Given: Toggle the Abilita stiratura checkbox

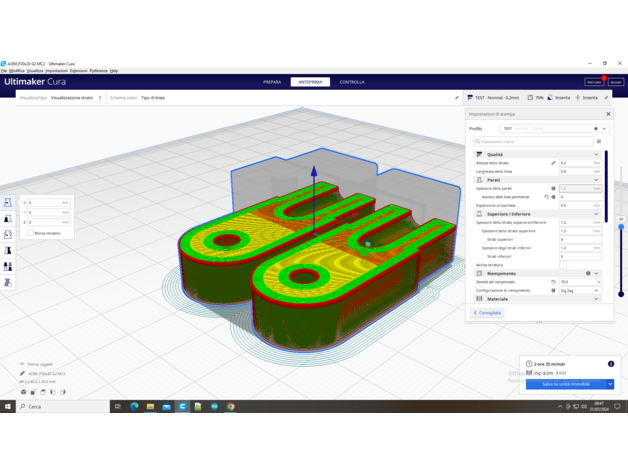Looking at the screenshot, I should coord(563,265).
